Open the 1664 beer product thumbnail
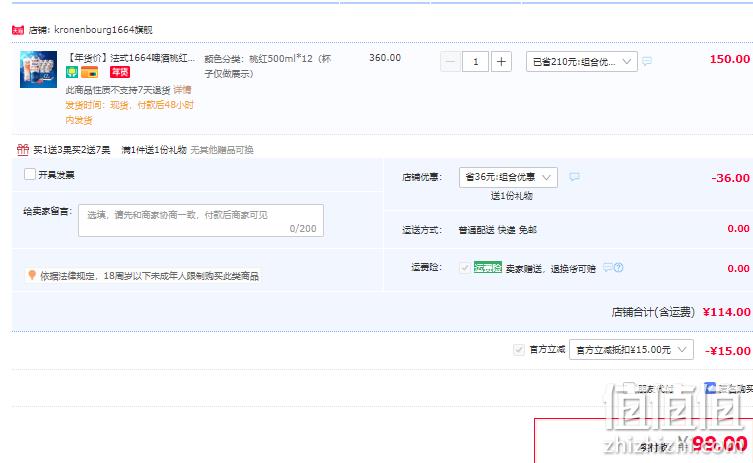 point(38,69)
